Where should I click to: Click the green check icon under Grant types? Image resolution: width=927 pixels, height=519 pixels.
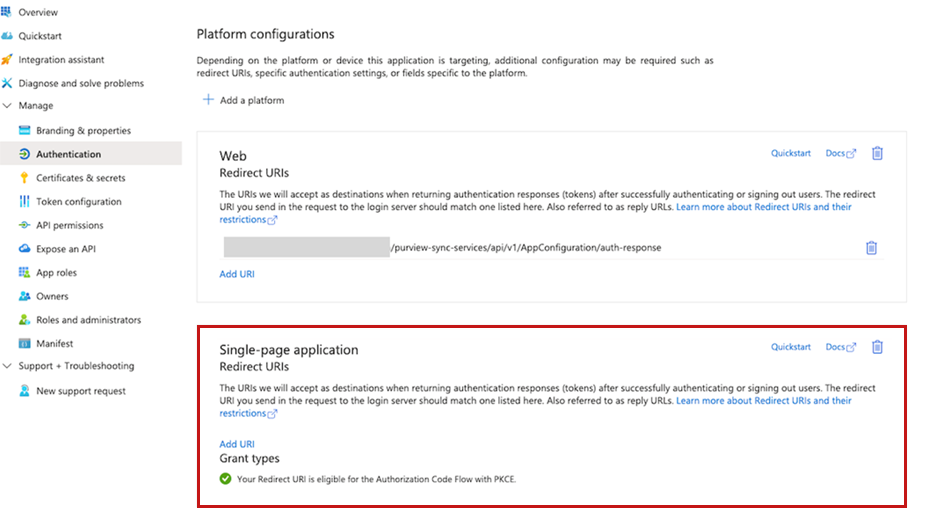pyautogui.click(x=225, y=479)
